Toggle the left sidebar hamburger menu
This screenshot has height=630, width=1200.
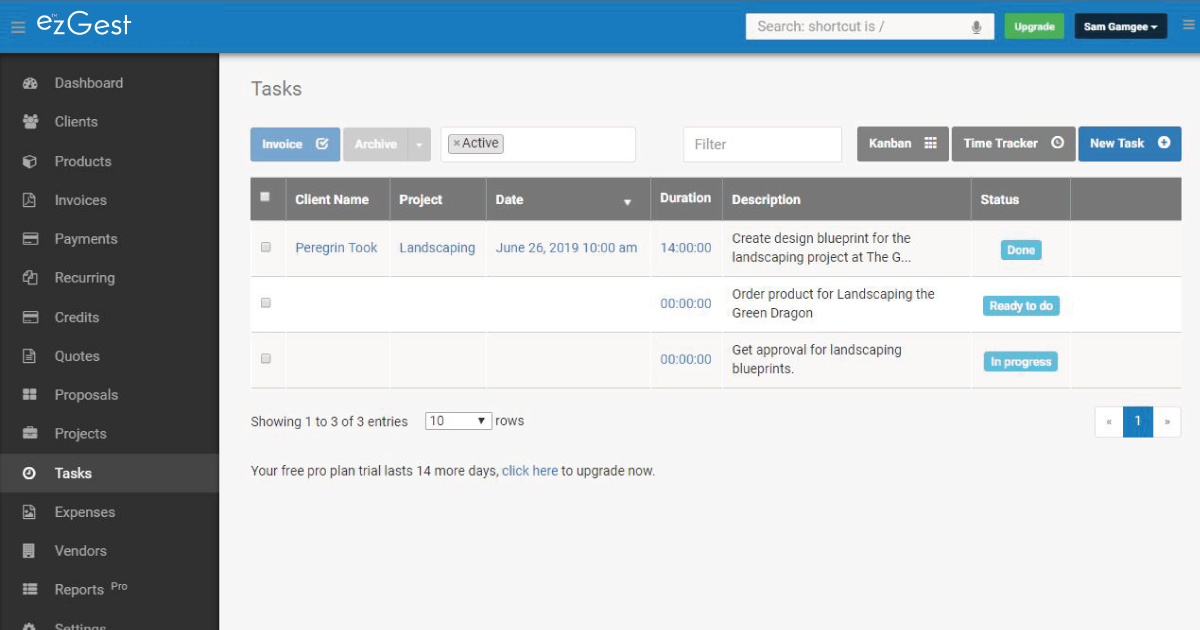click(x=18, y=27)
